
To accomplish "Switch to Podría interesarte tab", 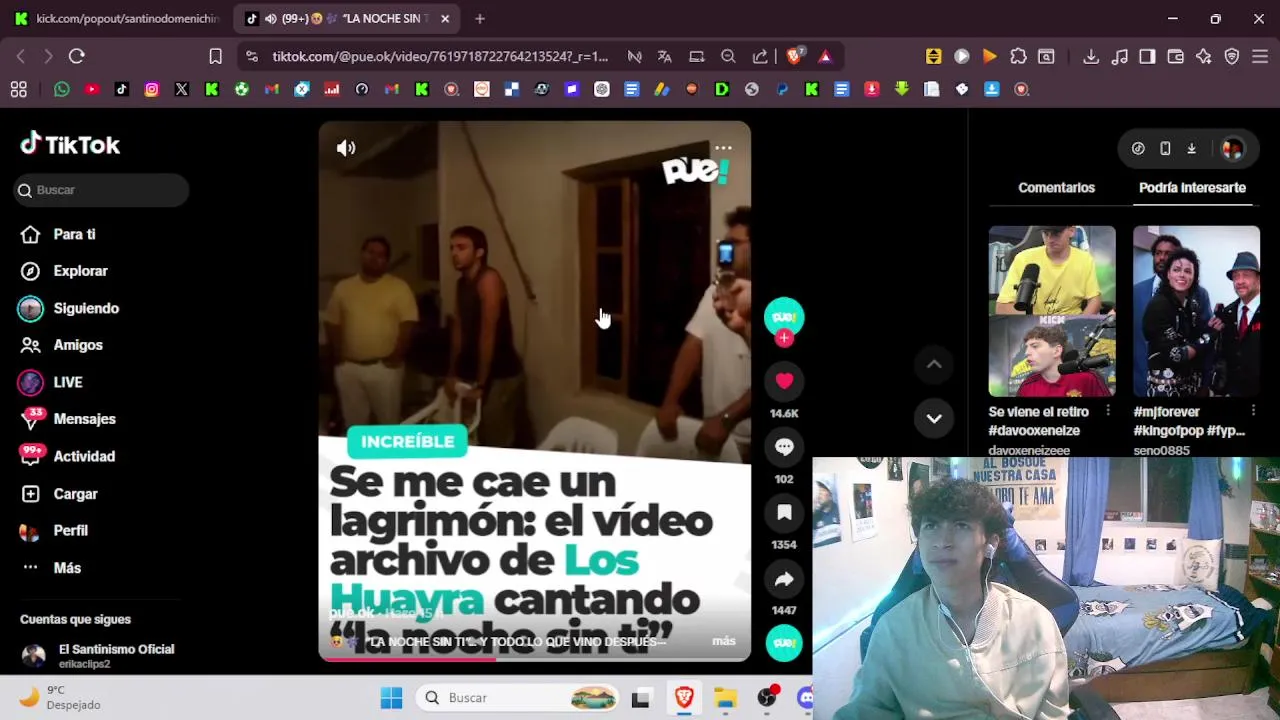I will pyautogui.click(x=1192, y=187).
